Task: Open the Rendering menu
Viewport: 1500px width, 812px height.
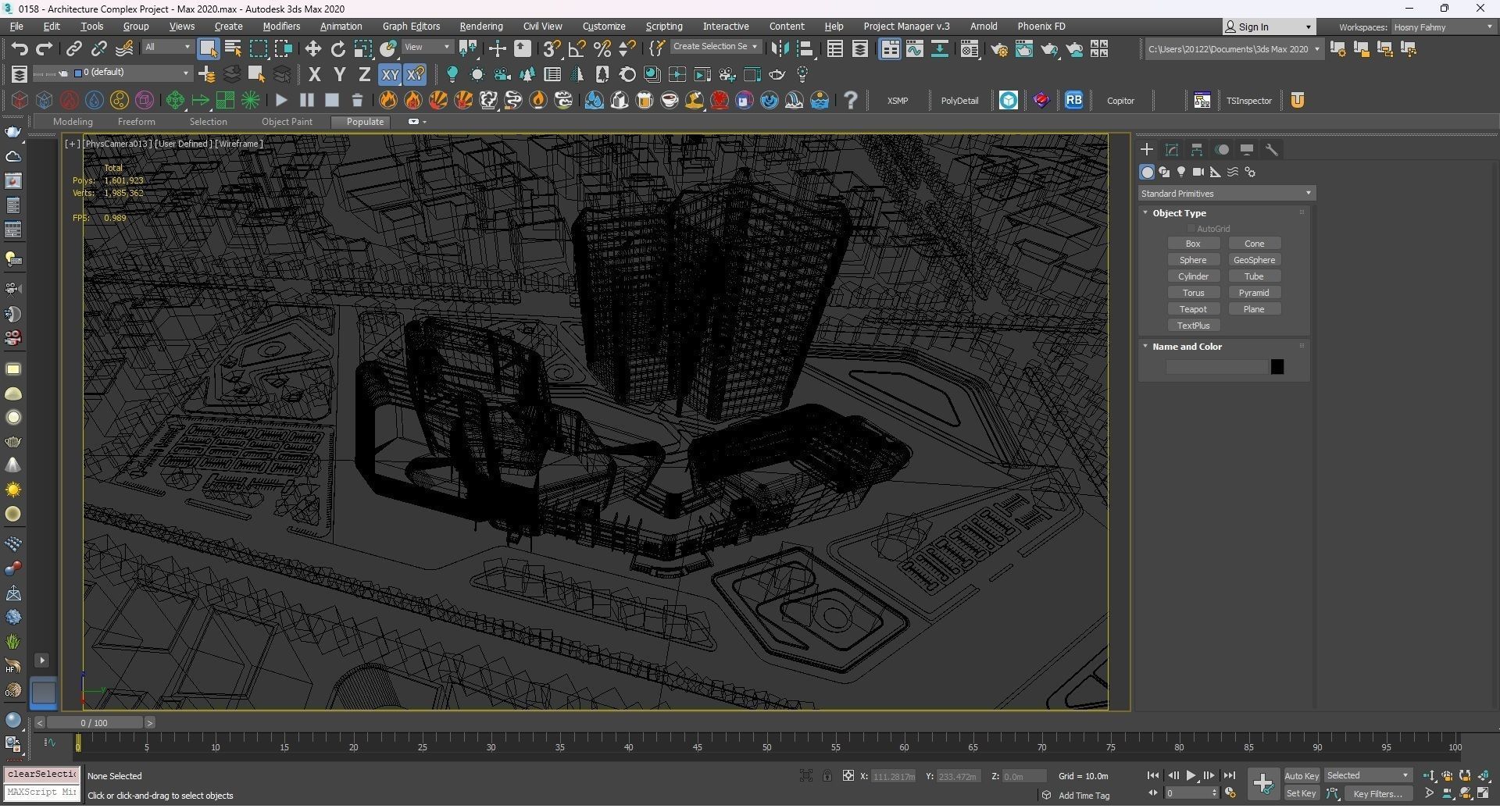Action: [480, 27]
